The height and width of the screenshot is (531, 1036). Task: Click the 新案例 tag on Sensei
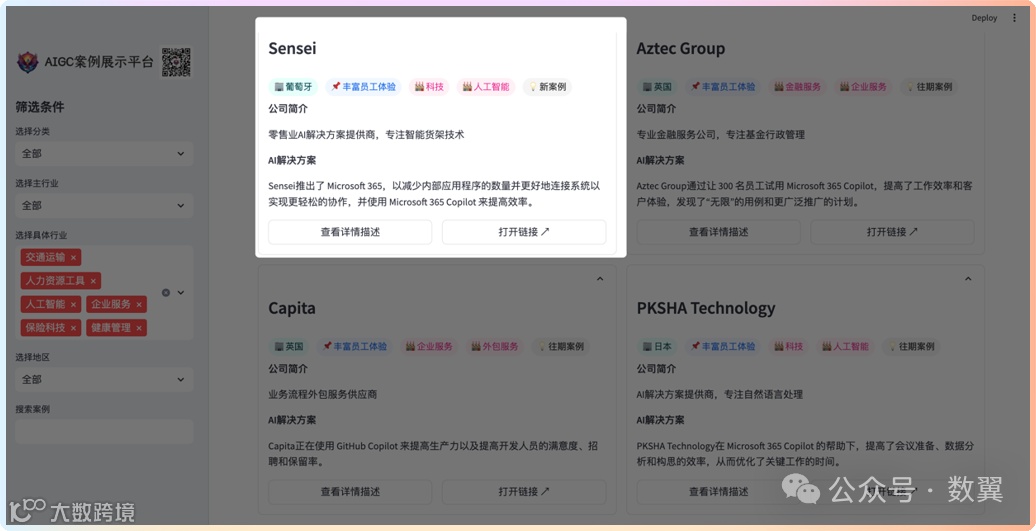[547, 87]
